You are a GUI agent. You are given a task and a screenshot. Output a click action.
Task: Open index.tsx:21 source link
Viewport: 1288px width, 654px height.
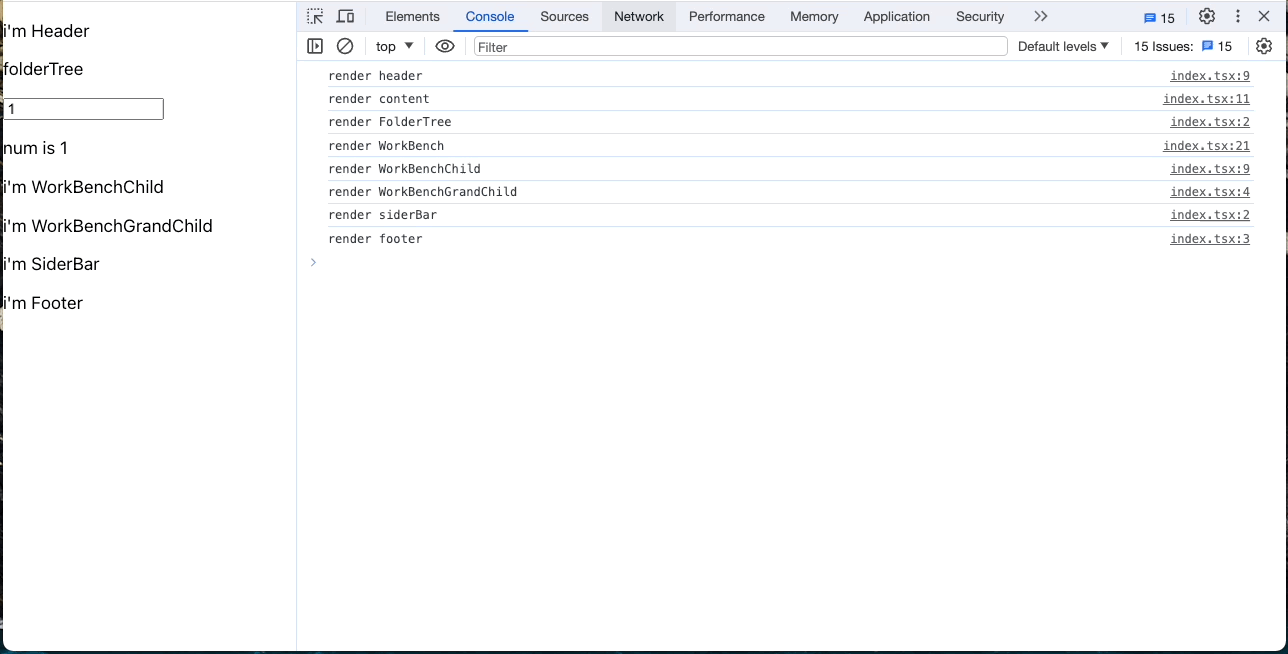[1206, 146]
